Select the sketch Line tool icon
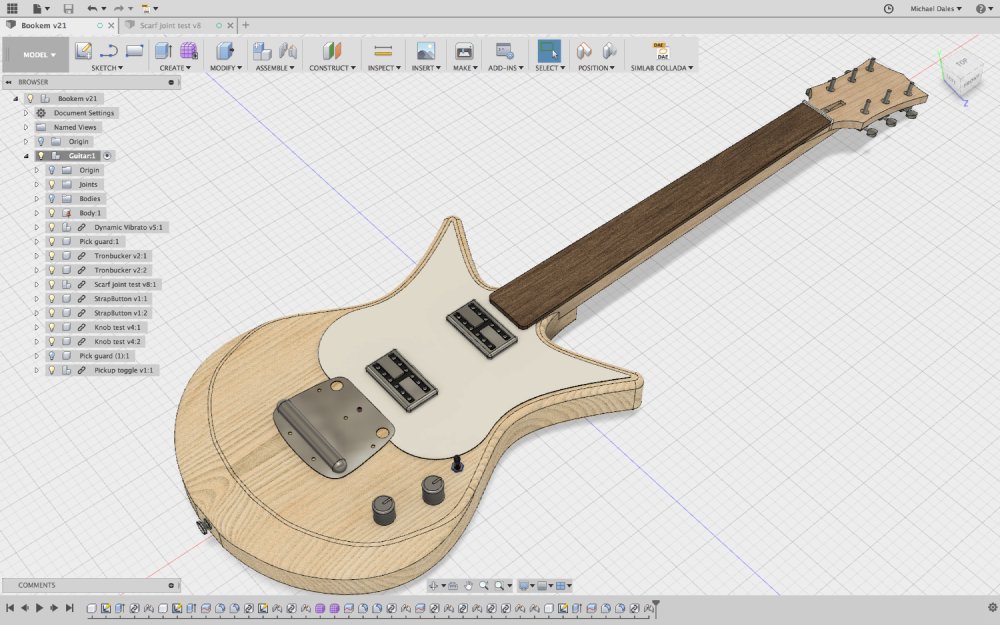 [108, 50]
